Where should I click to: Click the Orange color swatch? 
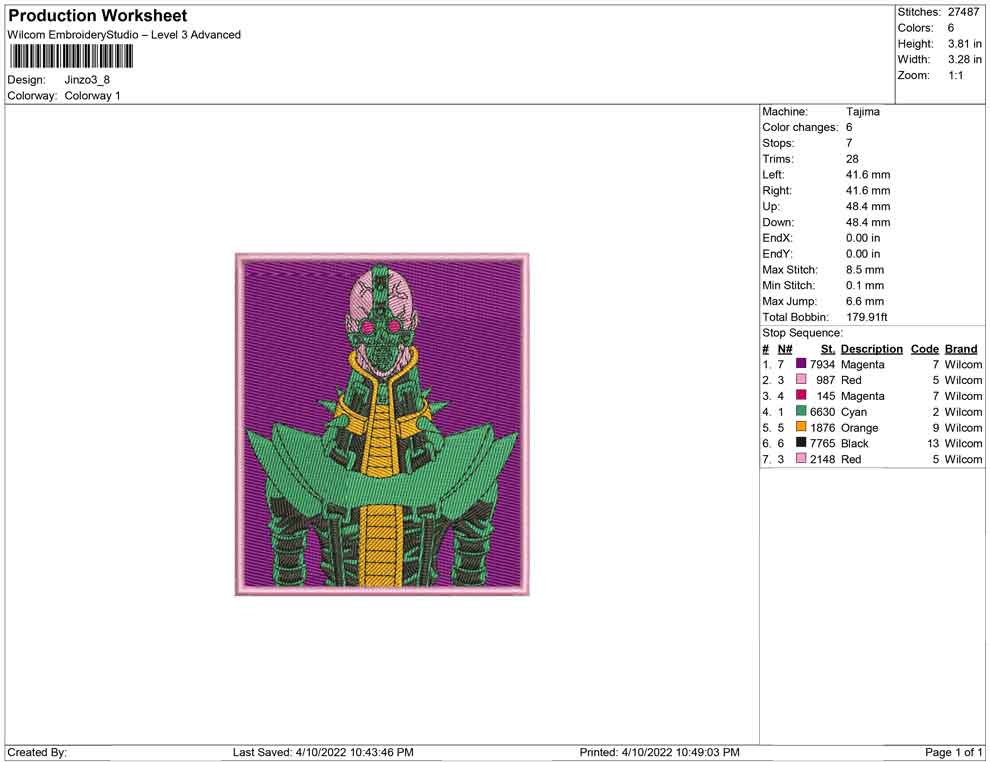coord(801,426)
